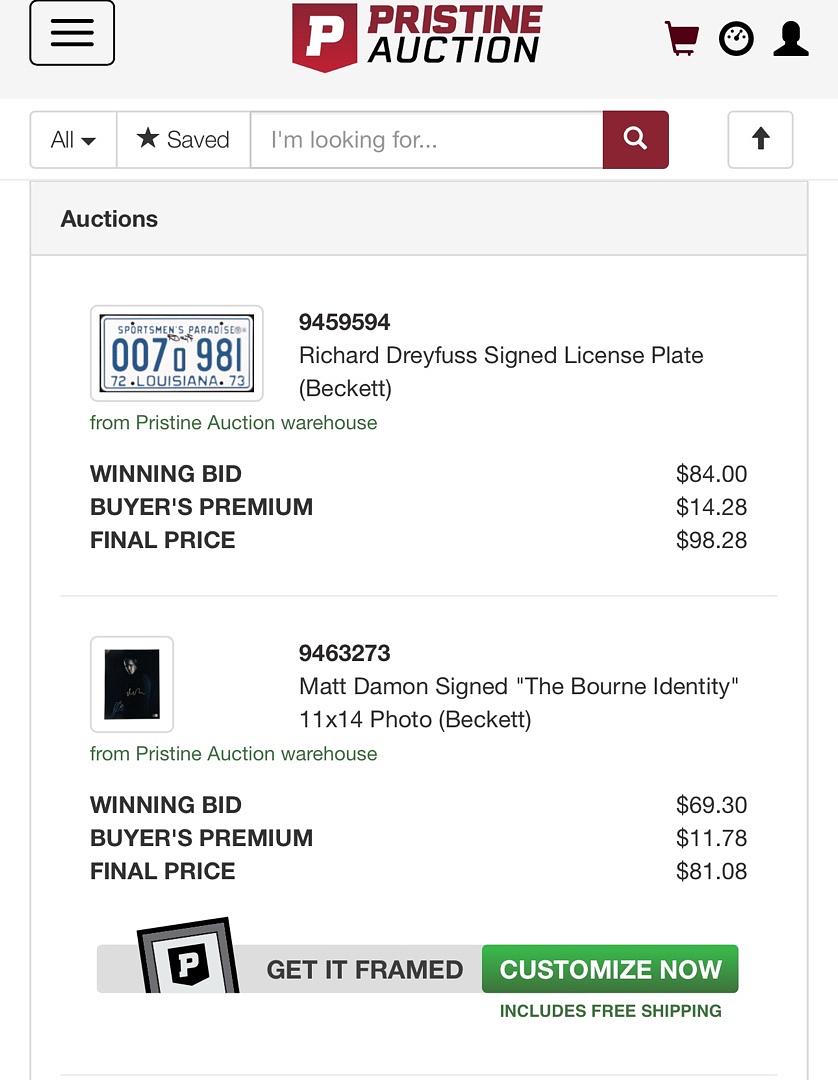838x1080 pixels.
Task: Open the user account profile icon
Action: (x=791, y=39)
